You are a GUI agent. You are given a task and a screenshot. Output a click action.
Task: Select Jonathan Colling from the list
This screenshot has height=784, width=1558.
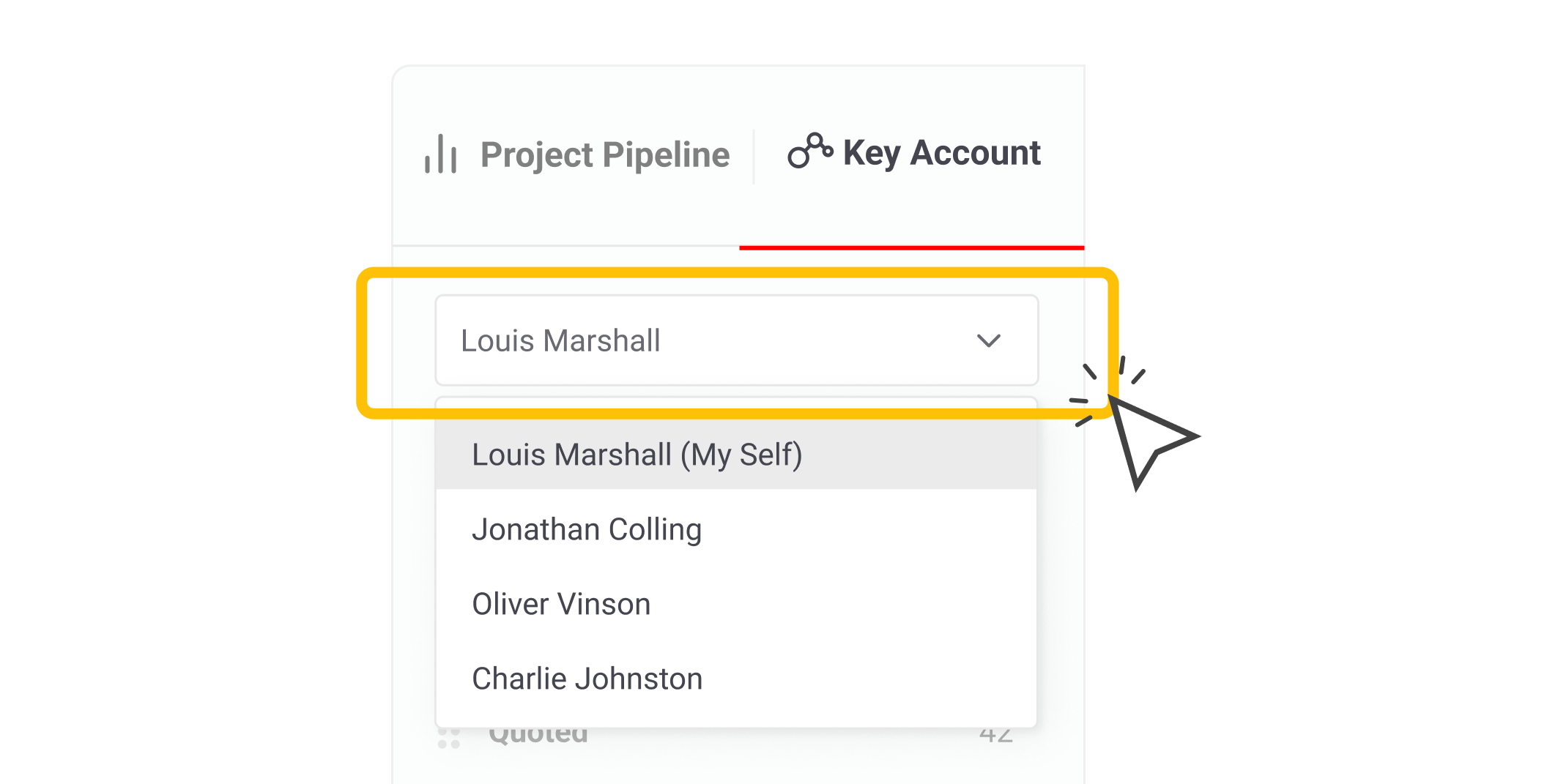point(587,529)
